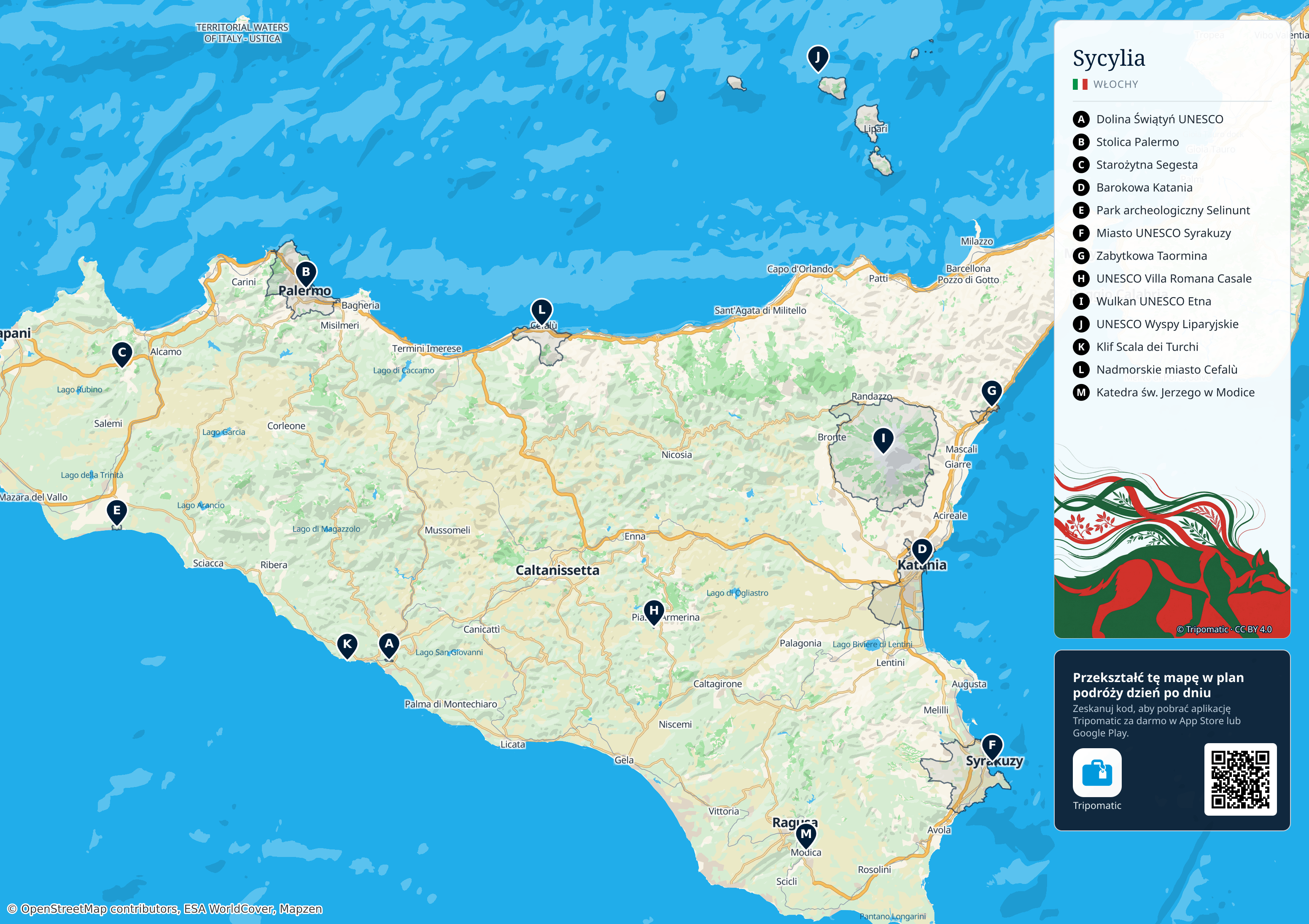Select the Sciacca town label

pyautogui.click(x=208, y=563)
